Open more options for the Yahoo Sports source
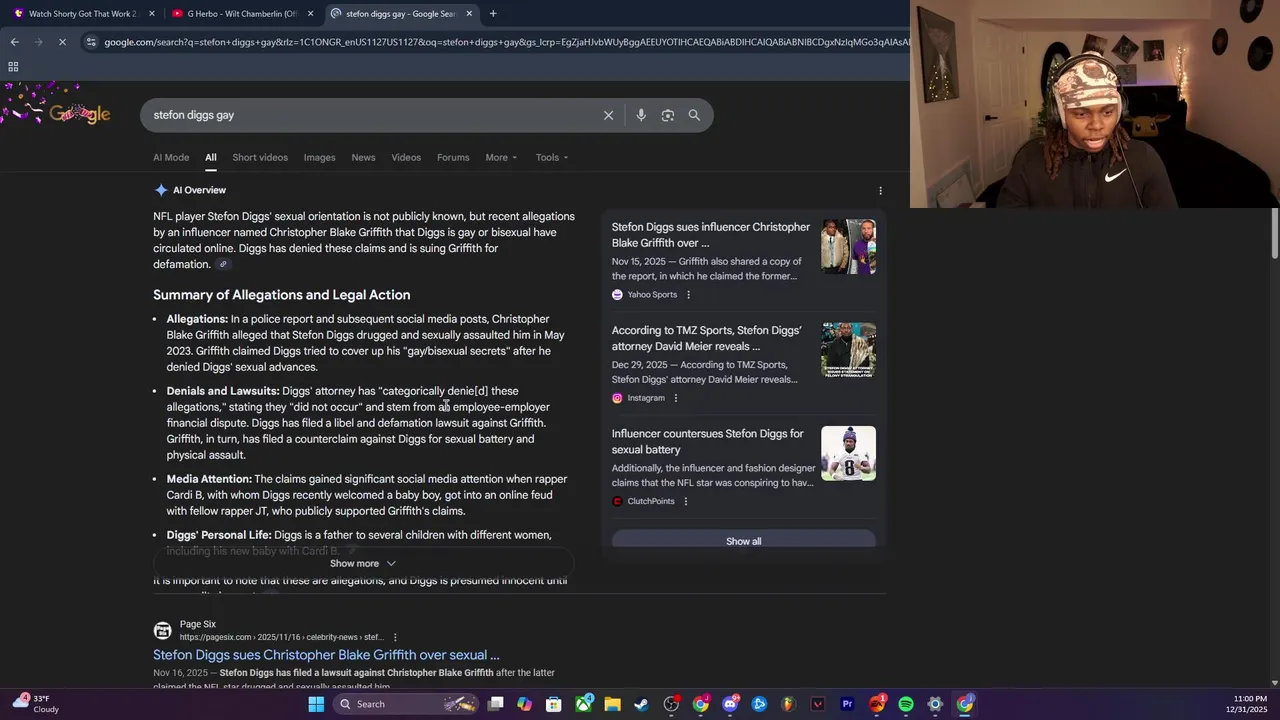This screenshot has height=720, width=1280. [688, 294]
